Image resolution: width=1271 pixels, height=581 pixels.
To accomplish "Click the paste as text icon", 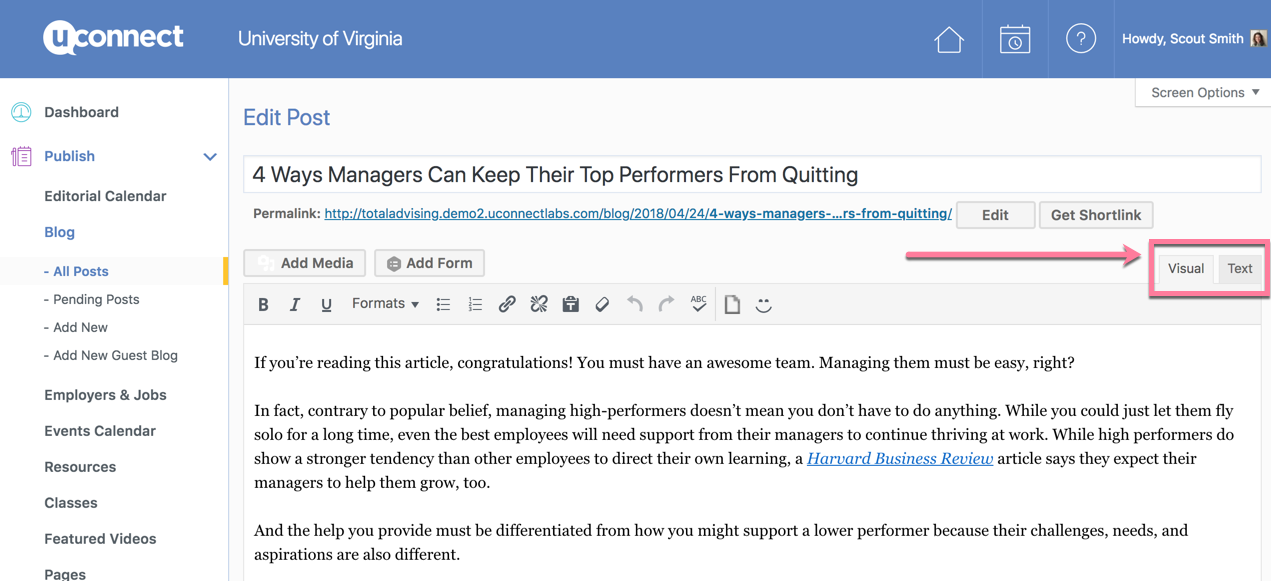I will coord(571,304).
